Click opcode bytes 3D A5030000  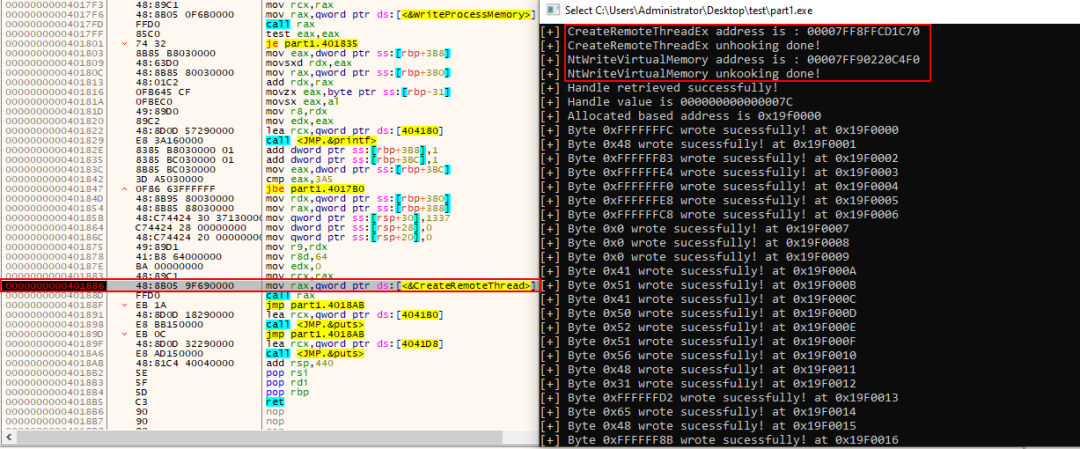[165, 178]
